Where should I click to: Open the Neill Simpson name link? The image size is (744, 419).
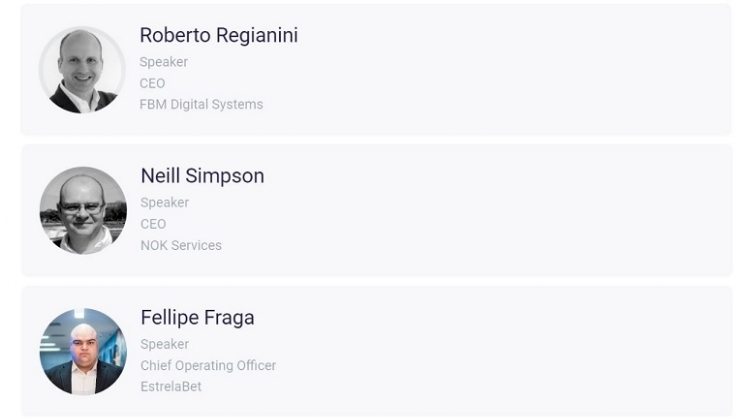(202, 176)
